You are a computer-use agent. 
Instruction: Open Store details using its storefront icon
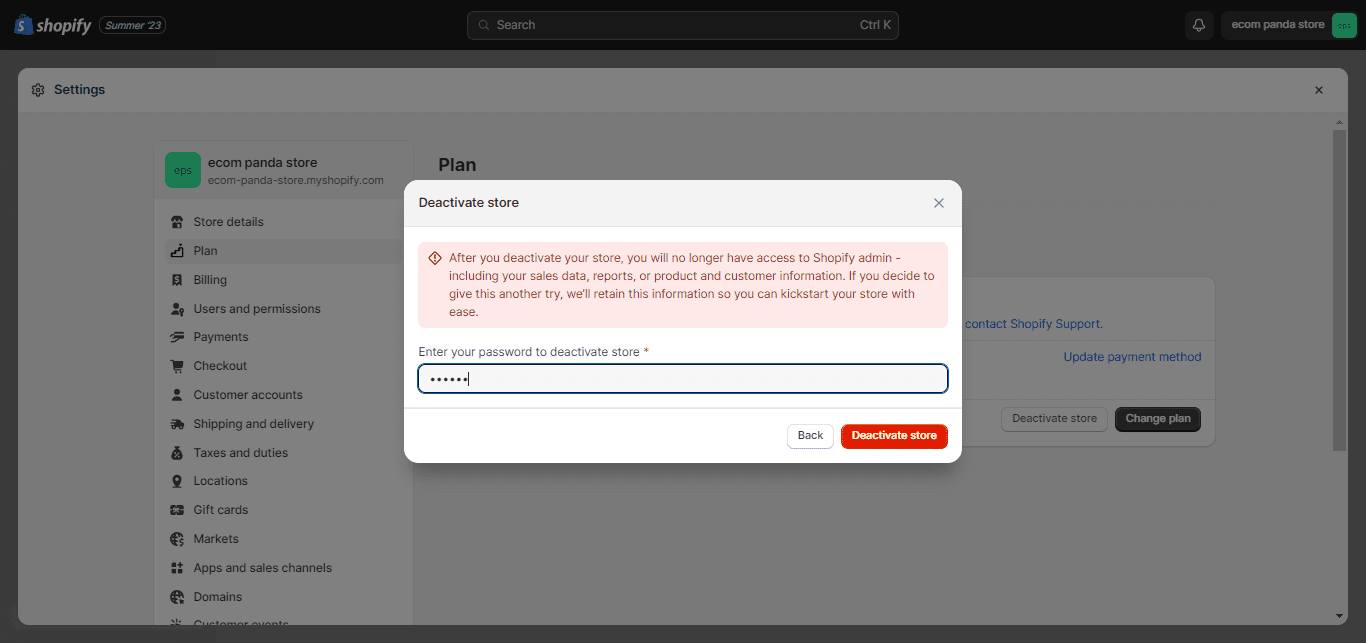[x=177, y=221]
